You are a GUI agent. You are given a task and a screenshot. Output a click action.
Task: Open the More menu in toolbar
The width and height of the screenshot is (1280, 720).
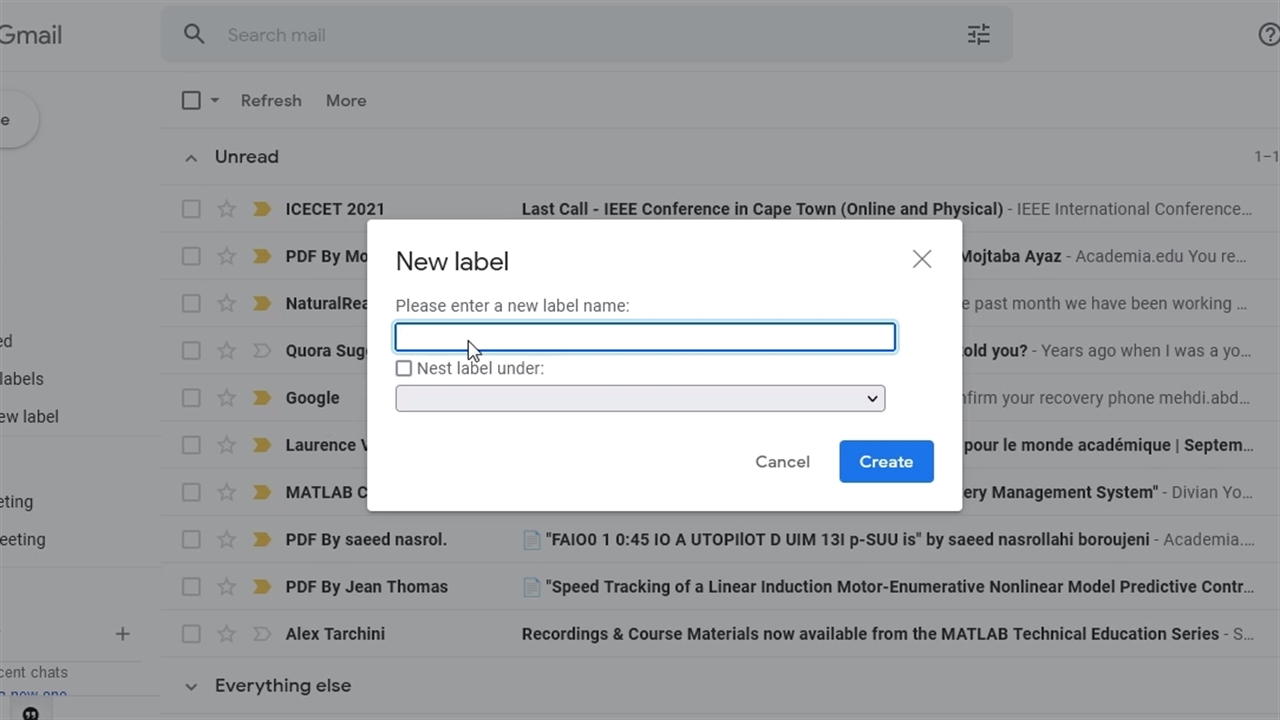pos(346,101)
